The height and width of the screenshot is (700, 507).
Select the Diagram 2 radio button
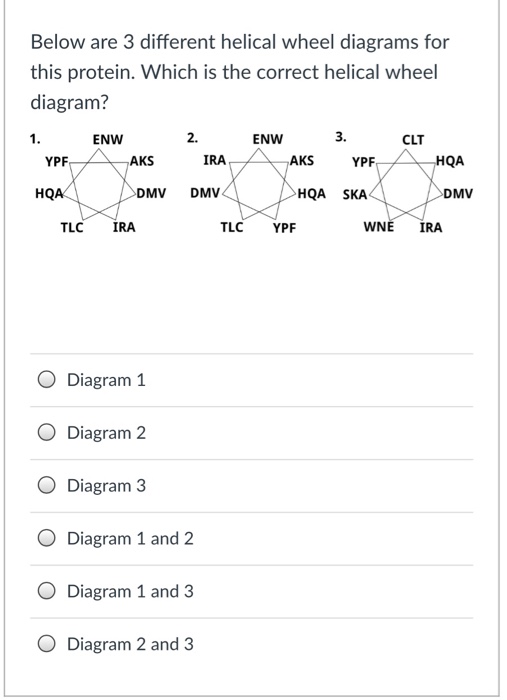(46, 433)
